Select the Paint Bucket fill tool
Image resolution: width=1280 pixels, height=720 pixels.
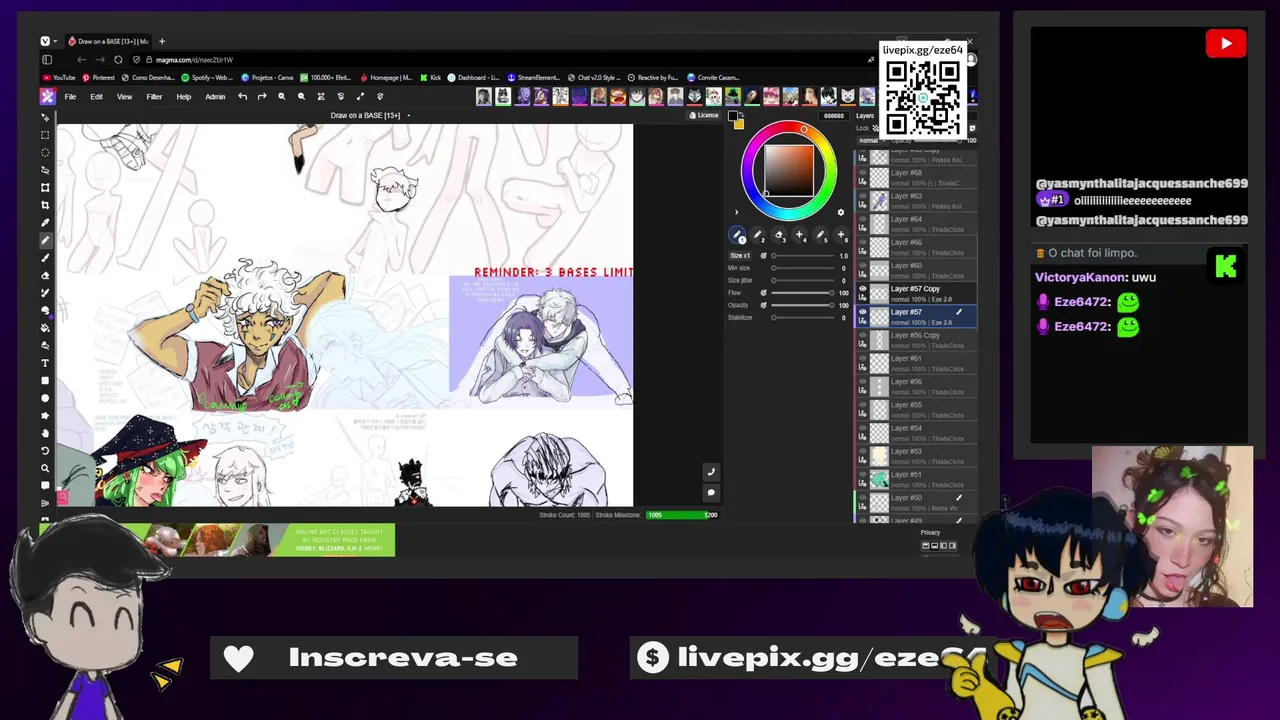click(45, 327)
